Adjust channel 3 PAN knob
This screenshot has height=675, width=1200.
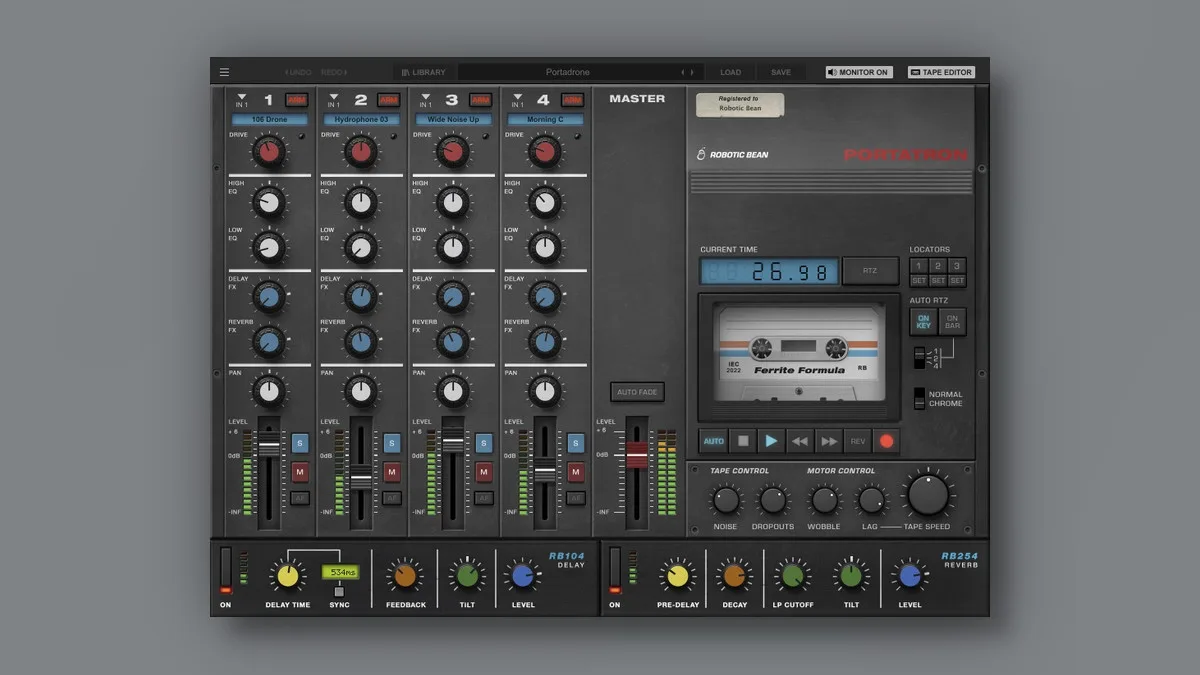coord(453,390)
